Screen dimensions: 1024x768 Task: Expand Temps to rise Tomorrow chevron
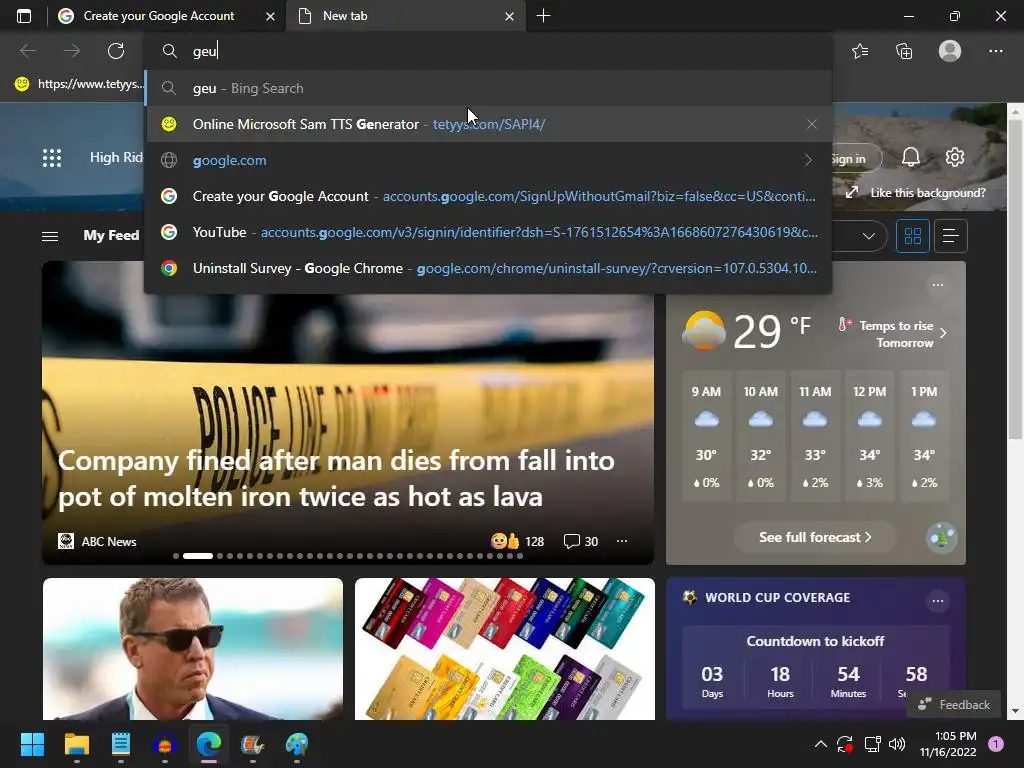tap(943, 334)
